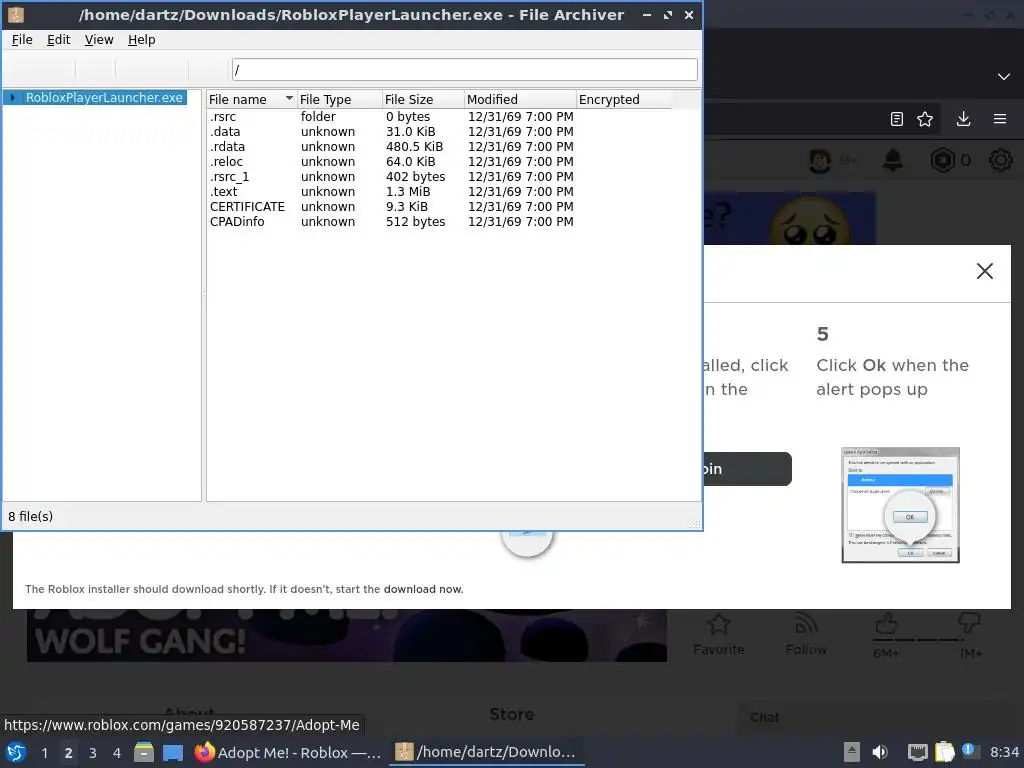Bookmark the page with the star icon
The height and width of the screenshot is (768, 1024).
tap(925, 119)
